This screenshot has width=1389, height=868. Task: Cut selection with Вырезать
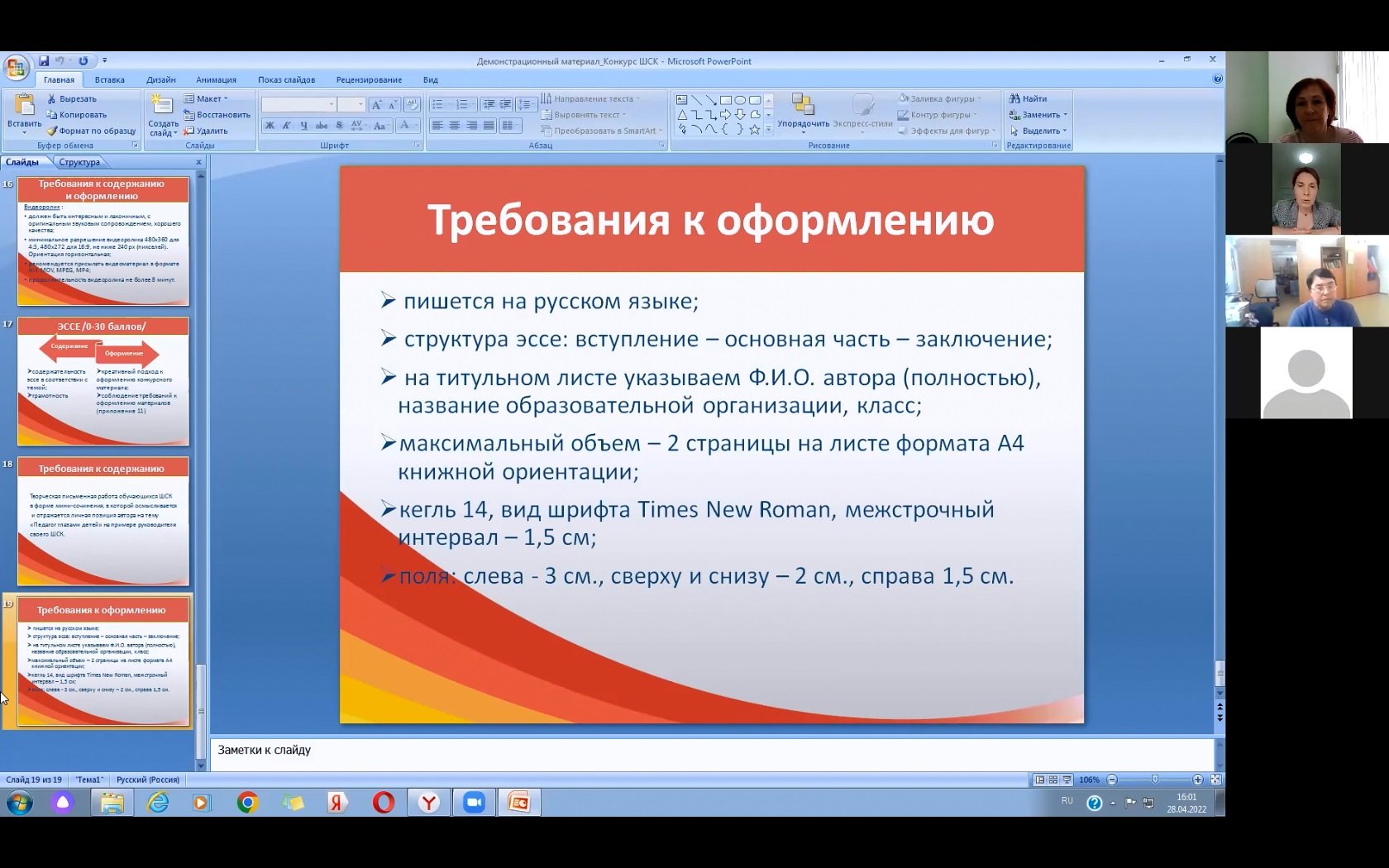[x=72, y=98]
